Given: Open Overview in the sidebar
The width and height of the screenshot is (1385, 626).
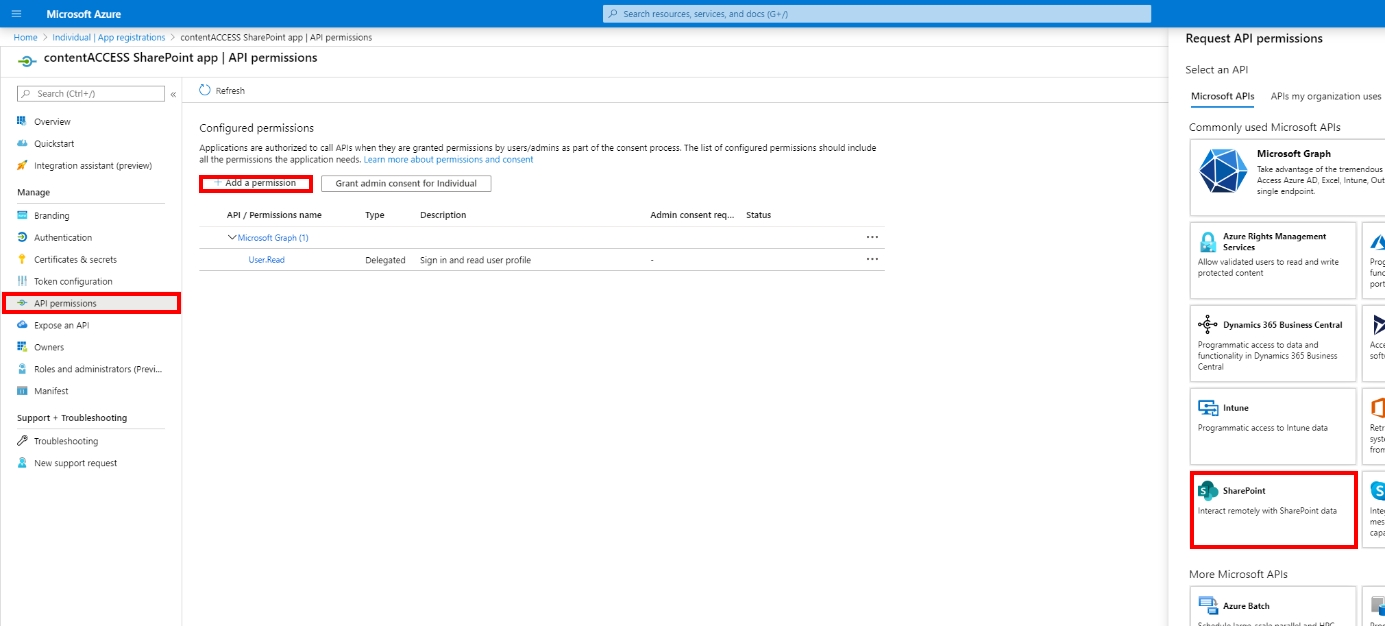Looking at the screenshot, I should point(52,121).
